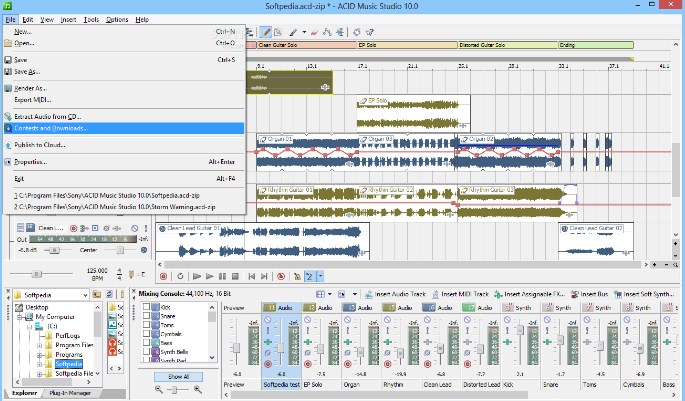The height and width of the screenshot is (401, 685).
Task: Zoom out the channel list magnifier
Action: coord(159,389)
